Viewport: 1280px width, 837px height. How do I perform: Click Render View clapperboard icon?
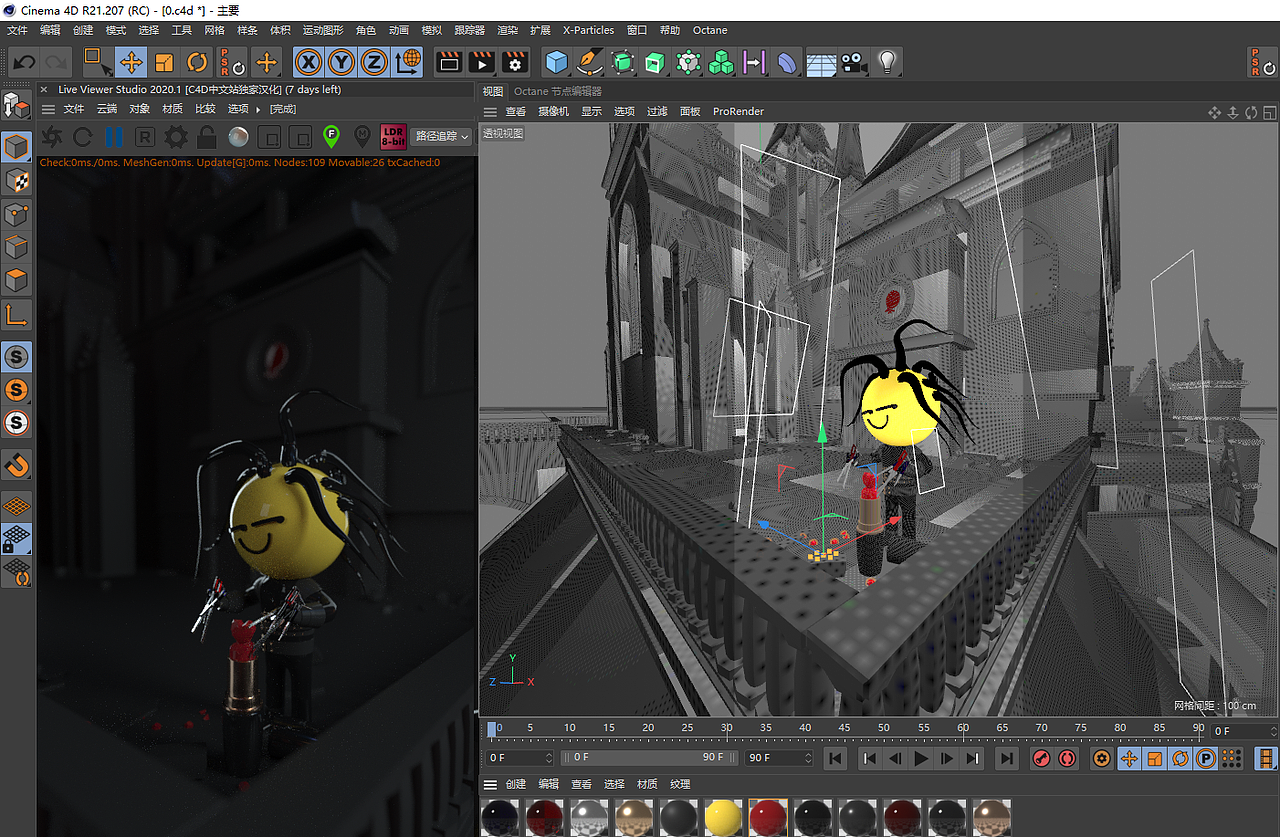click(449, 62)
